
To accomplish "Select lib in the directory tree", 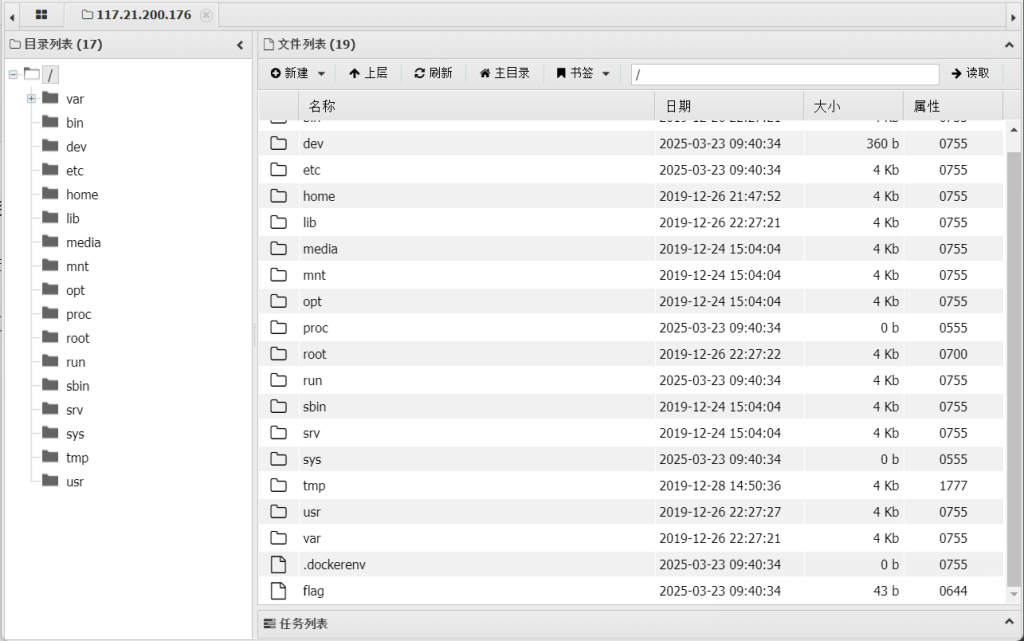I will click(72, 219).
